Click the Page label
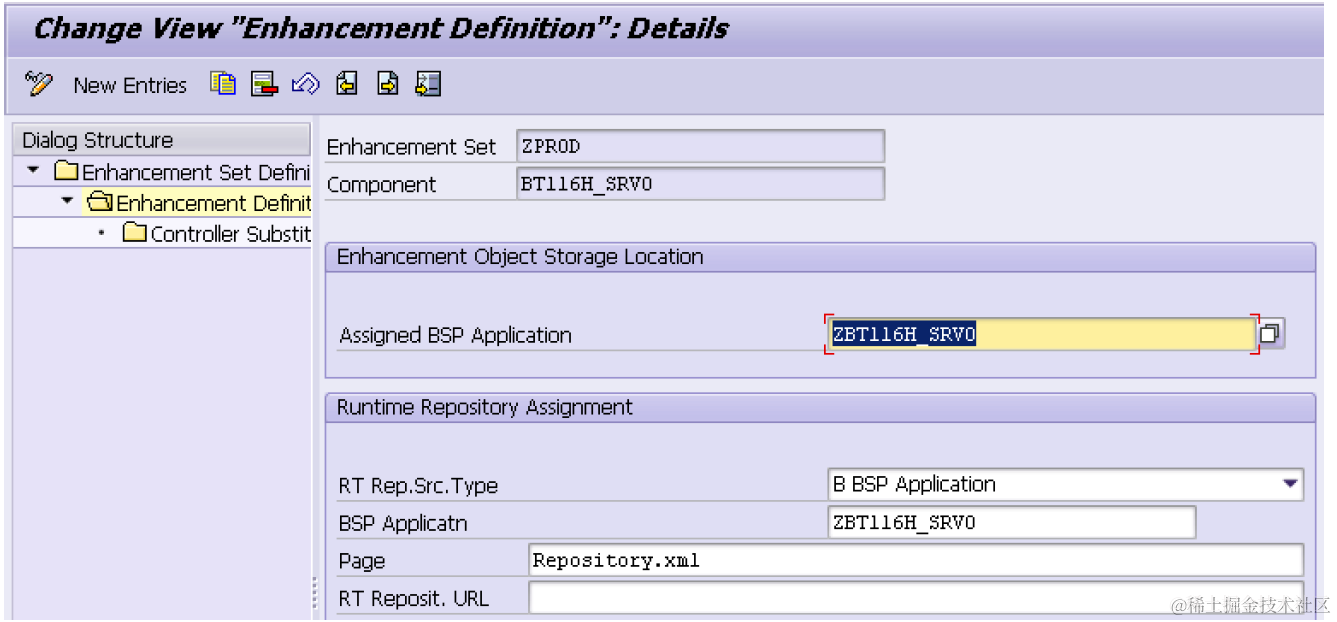1337x622 pixels. (362, 561)
